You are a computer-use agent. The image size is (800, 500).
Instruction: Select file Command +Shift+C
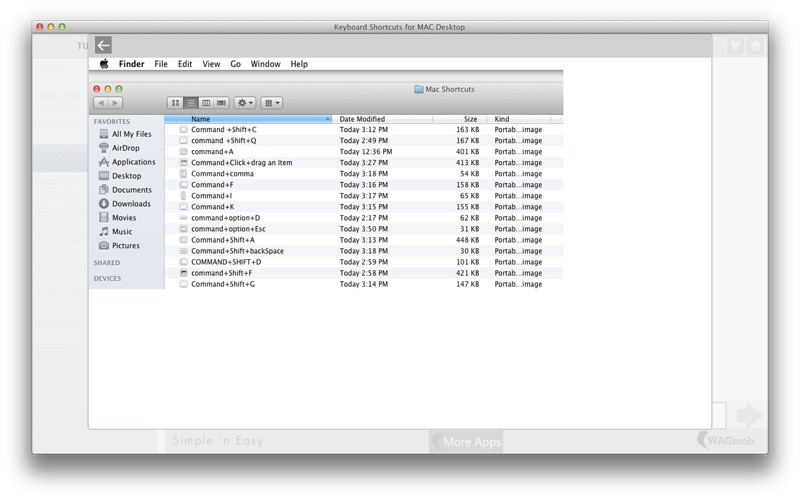[x=364, y=130]
